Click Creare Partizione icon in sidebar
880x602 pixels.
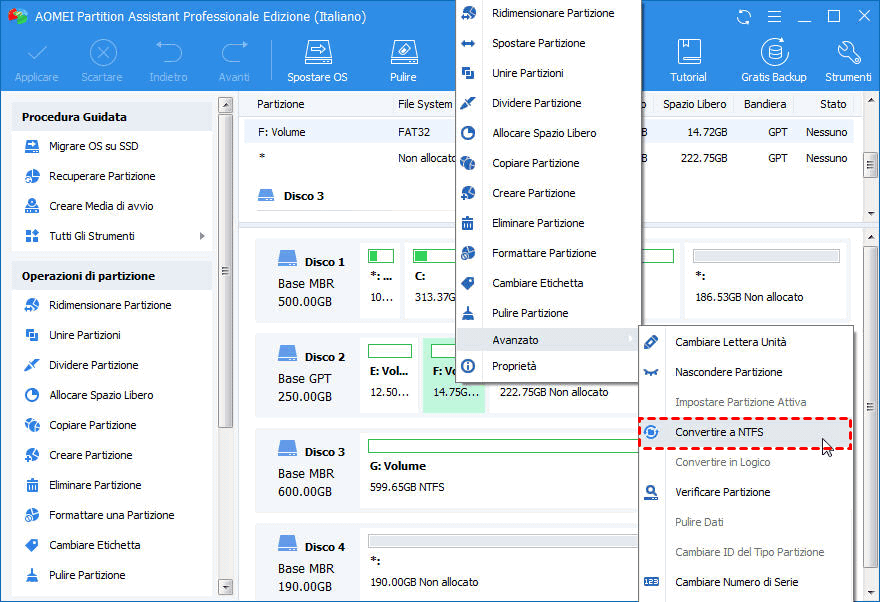32,455
